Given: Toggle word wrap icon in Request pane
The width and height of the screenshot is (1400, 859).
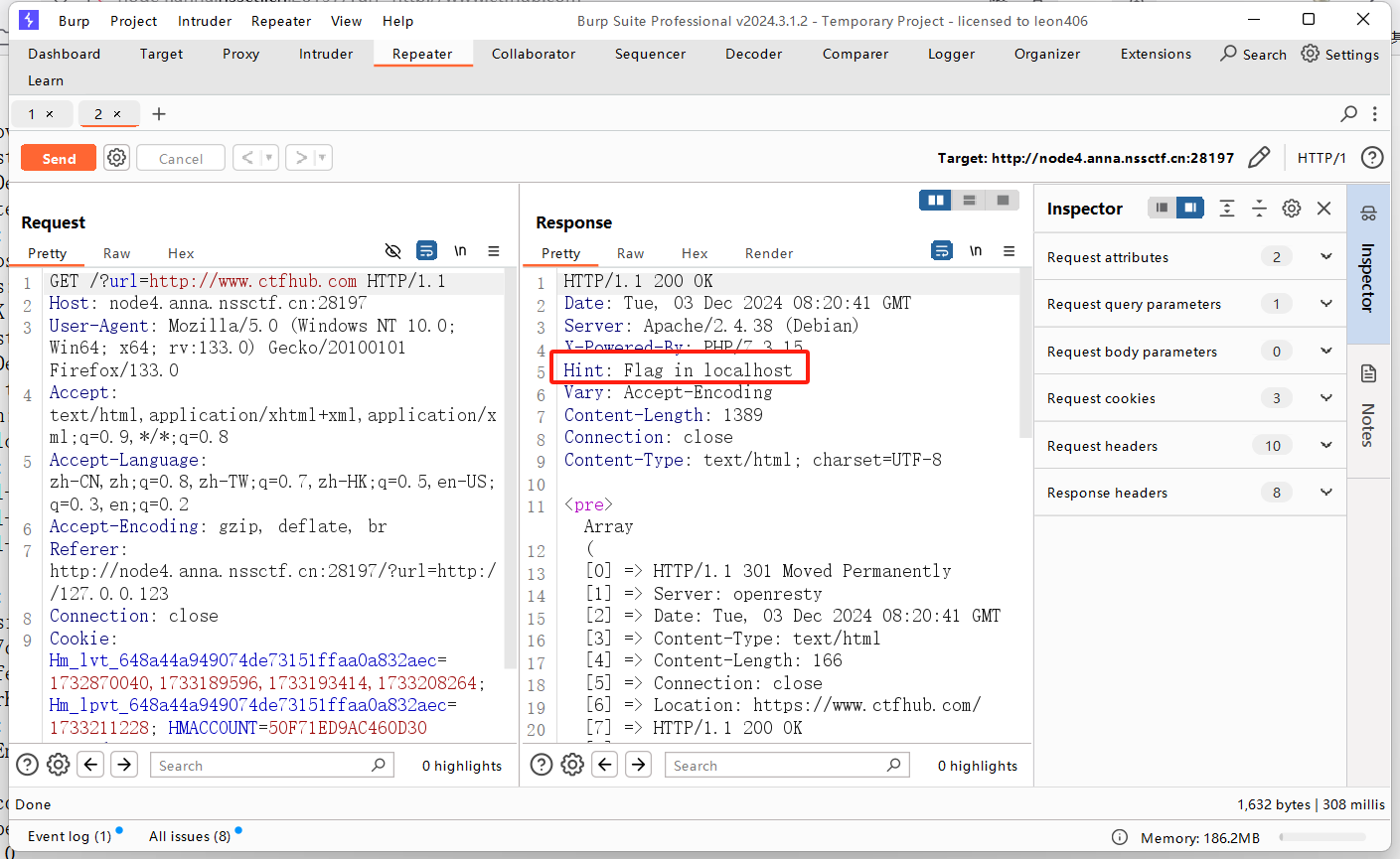Looking at the screenshot, I should [x=427, y=250].
